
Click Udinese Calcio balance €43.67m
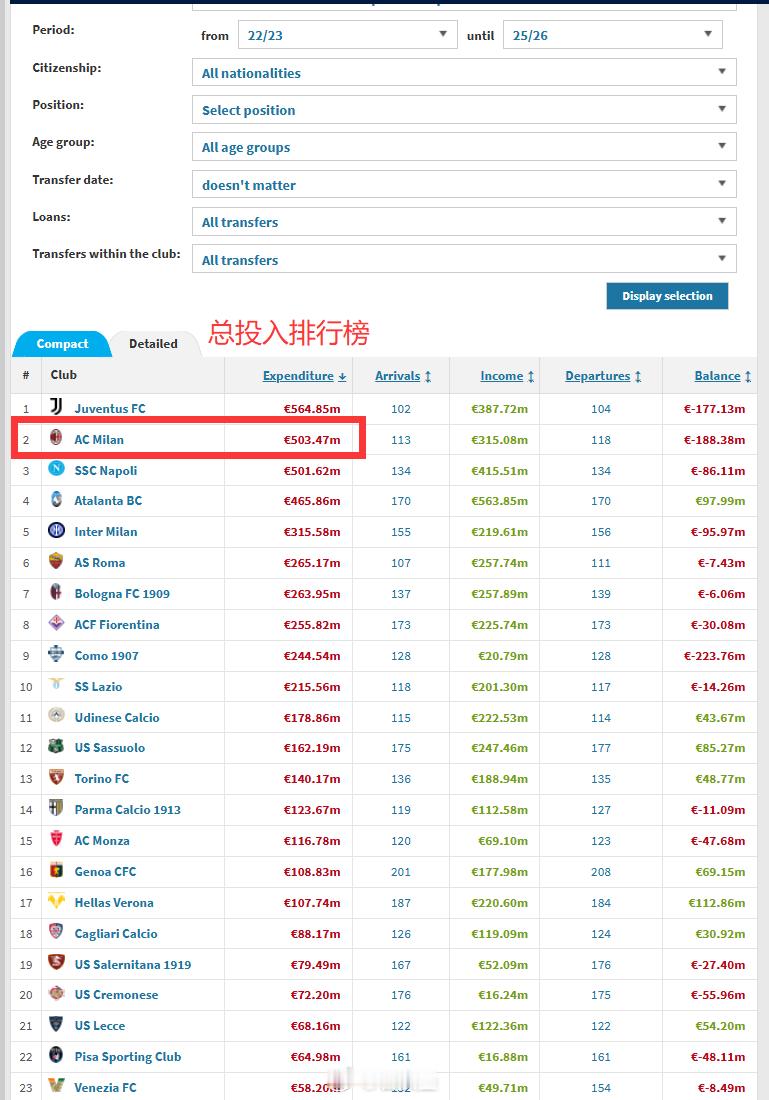[720, 718]
